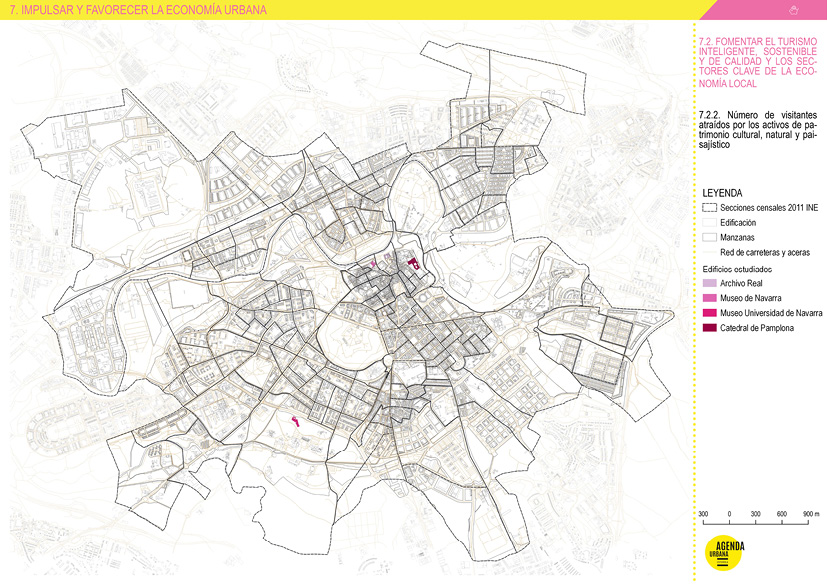Click the 7.2.2 Número de visitantes text
Screen dimensions: 827x585
click(x=759, y=130)
